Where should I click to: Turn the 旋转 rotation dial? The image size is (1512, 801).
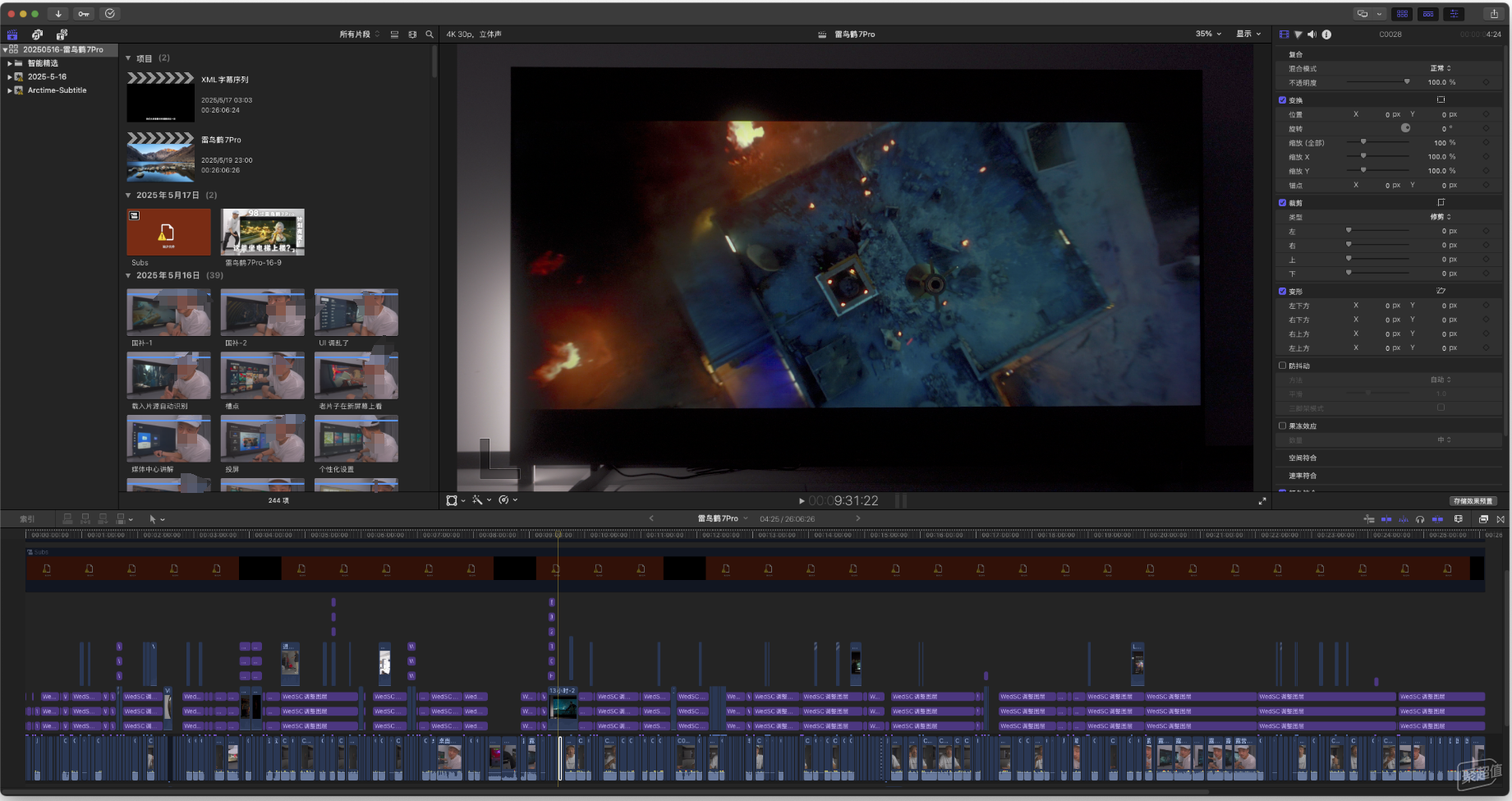point(1405,128)
